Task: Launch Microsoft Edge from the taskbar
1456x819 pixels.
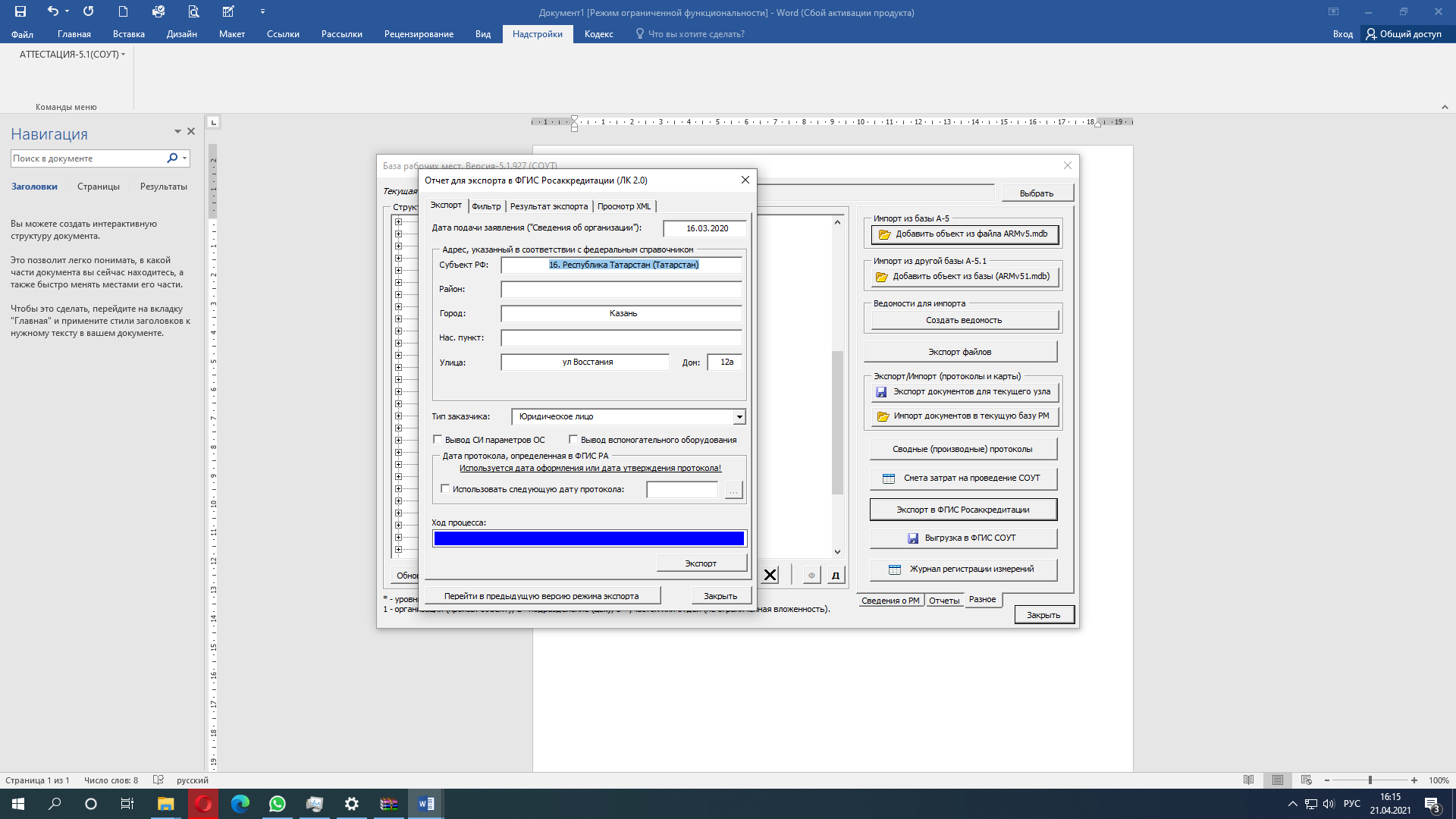Action: click(240, 804)
